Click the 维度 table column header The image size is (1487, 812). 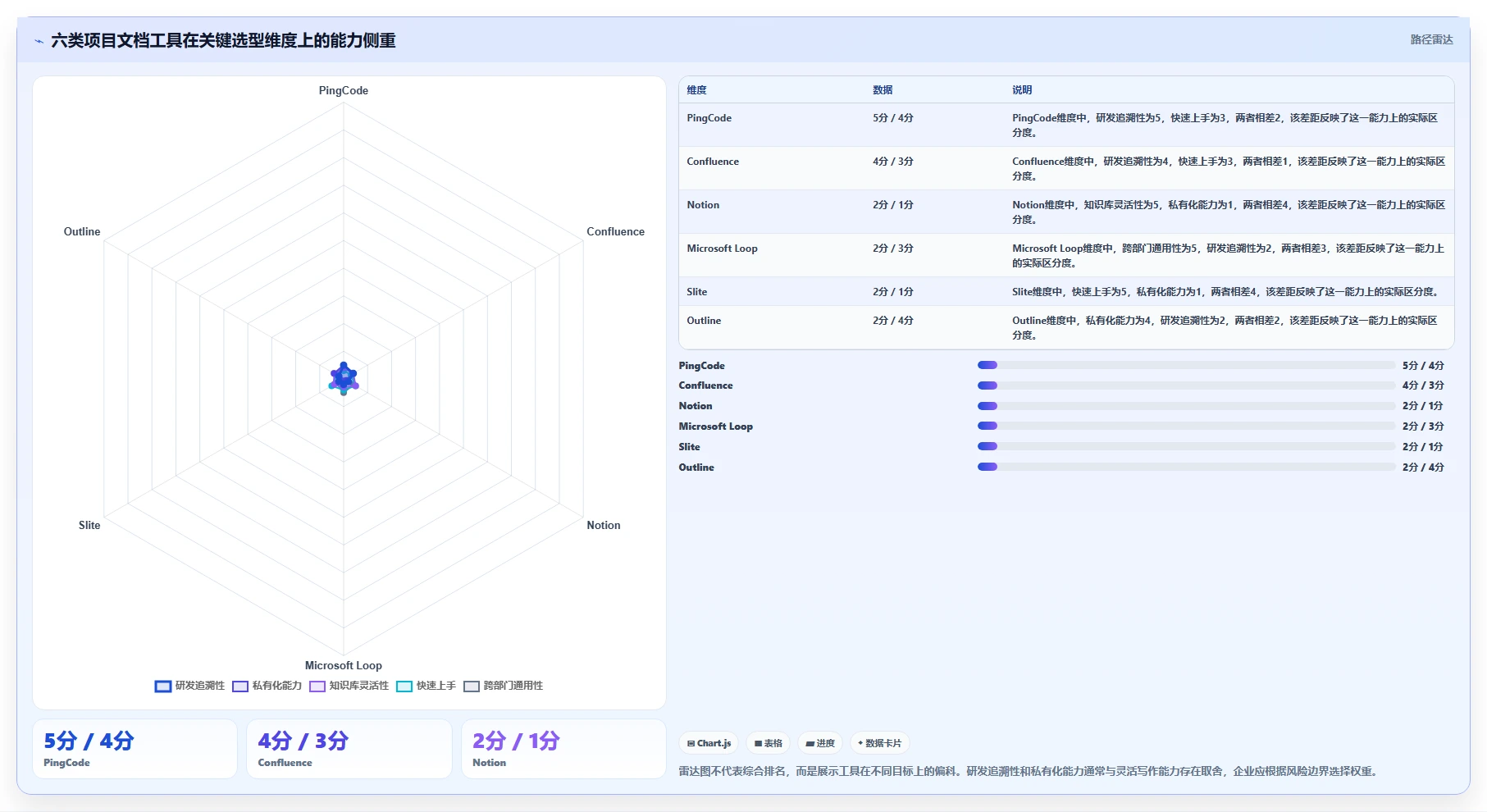[x=696, y=90]
